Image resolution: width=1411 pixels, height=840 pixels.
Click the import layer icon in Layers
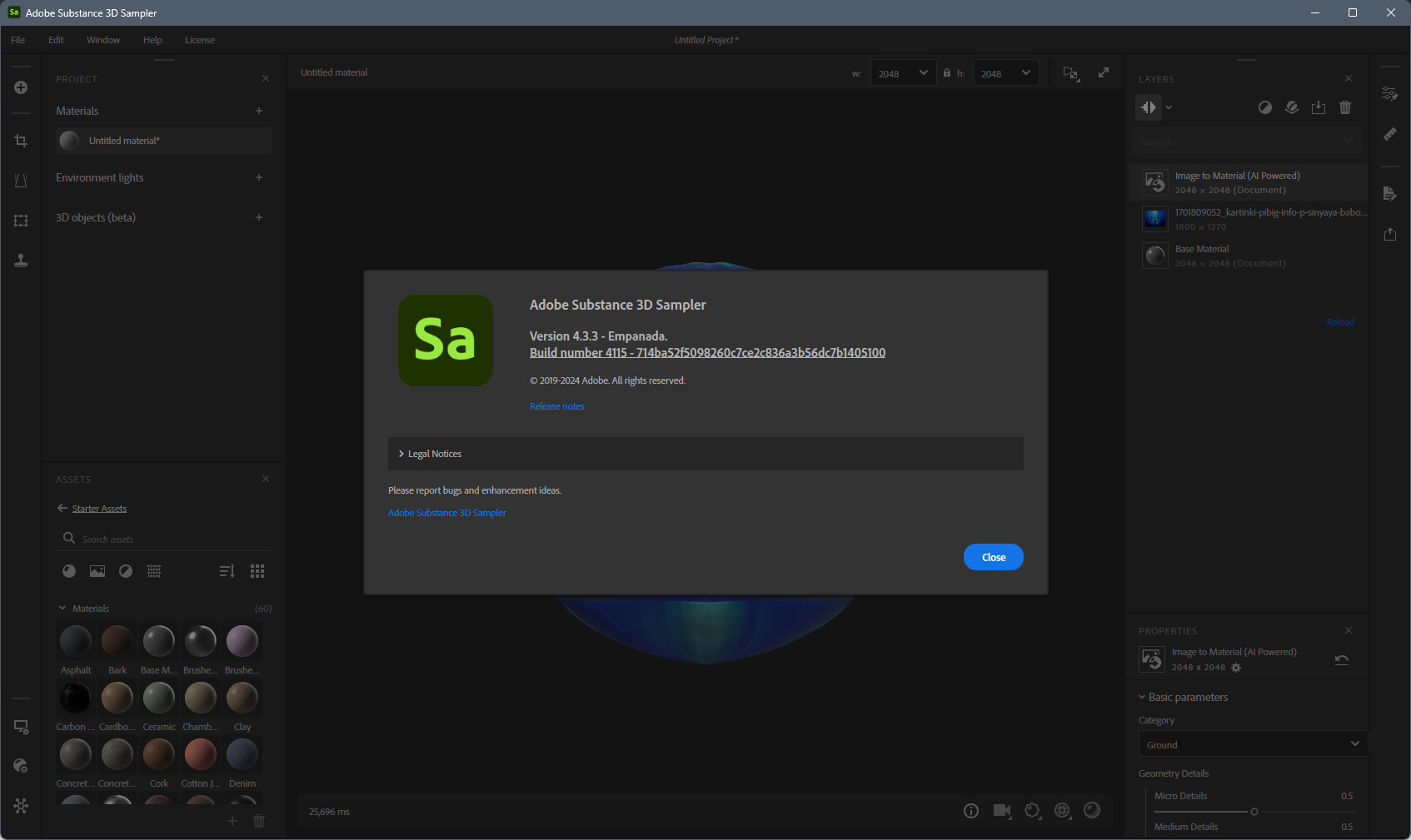(1319, 107)
